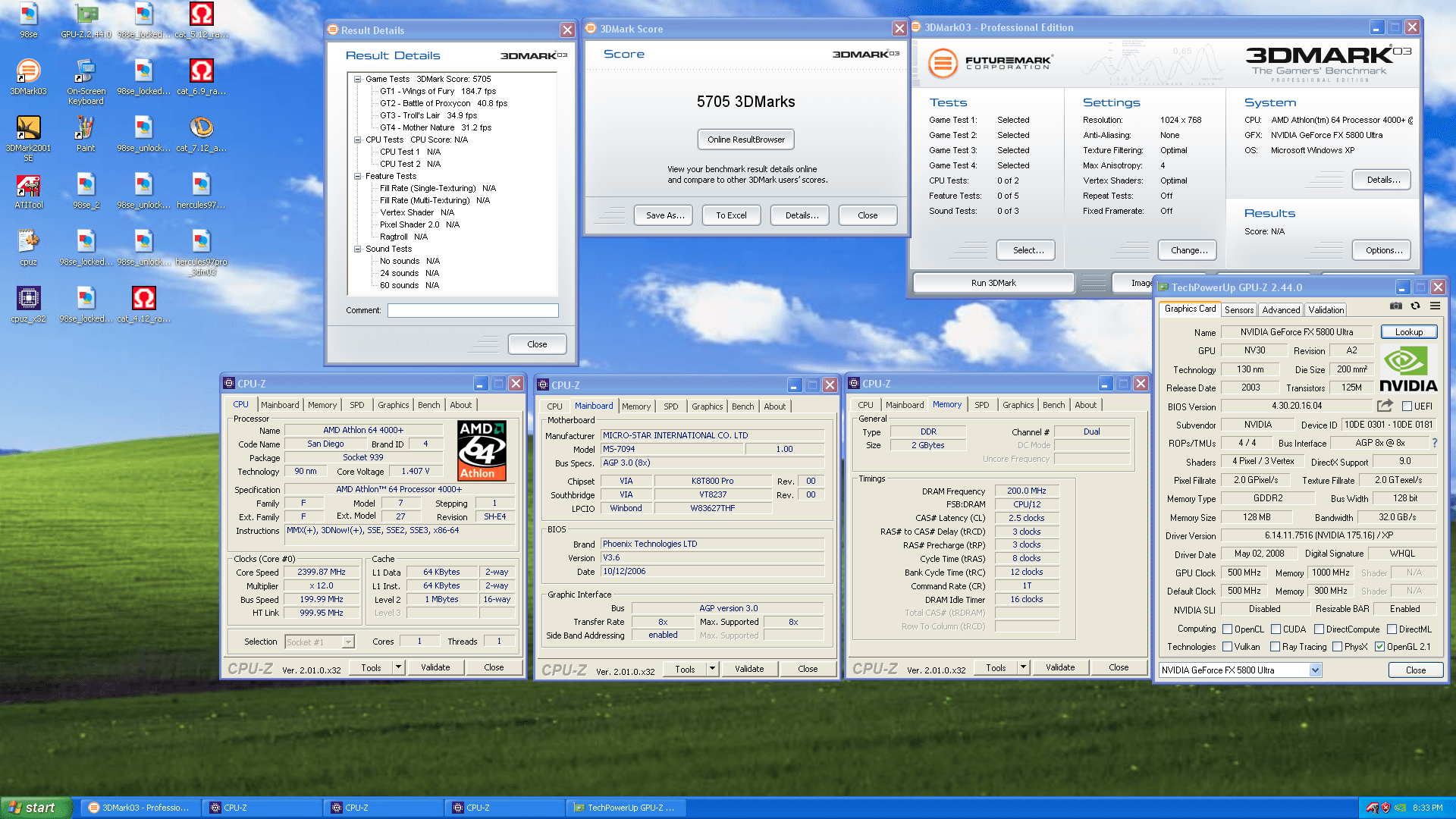The image size is (1456, 819).
Task: Toggle the OpenCL checkbox in GPU-Z
Action: click(x=1227, y=629)
